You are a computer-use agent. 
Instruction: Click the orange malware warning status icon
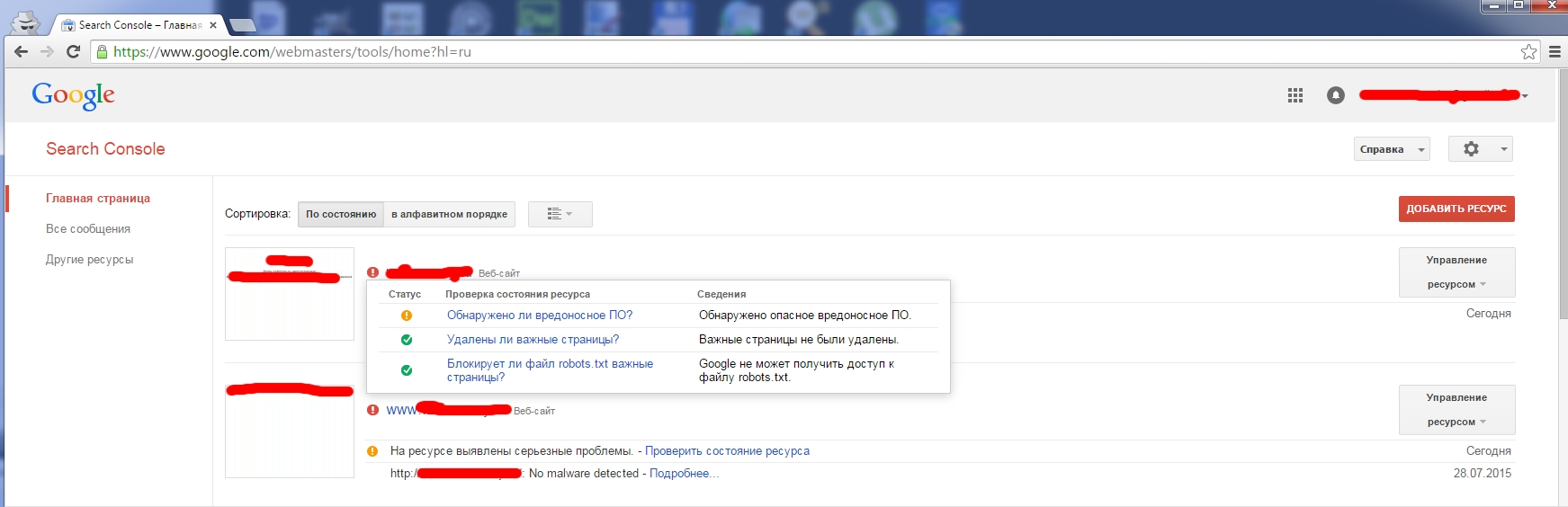tap(407, 316)
